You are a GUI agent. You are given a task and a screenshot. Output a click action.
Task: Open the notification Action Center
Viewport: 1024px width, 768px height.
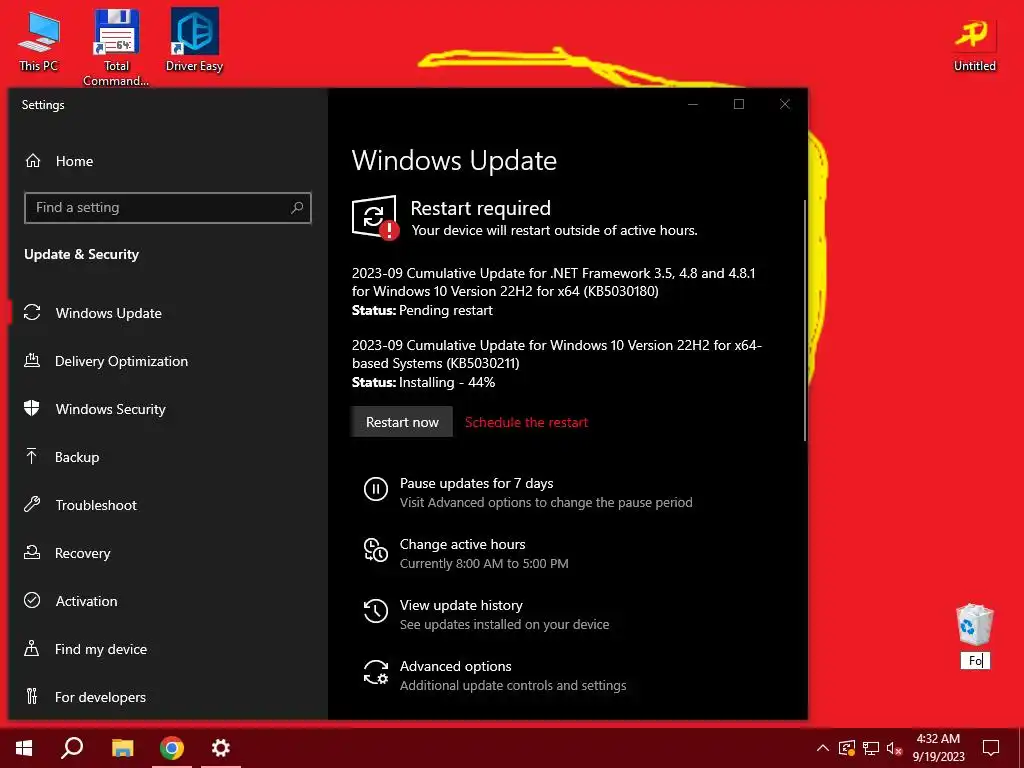pyautogui.click(x=991, y=748)
